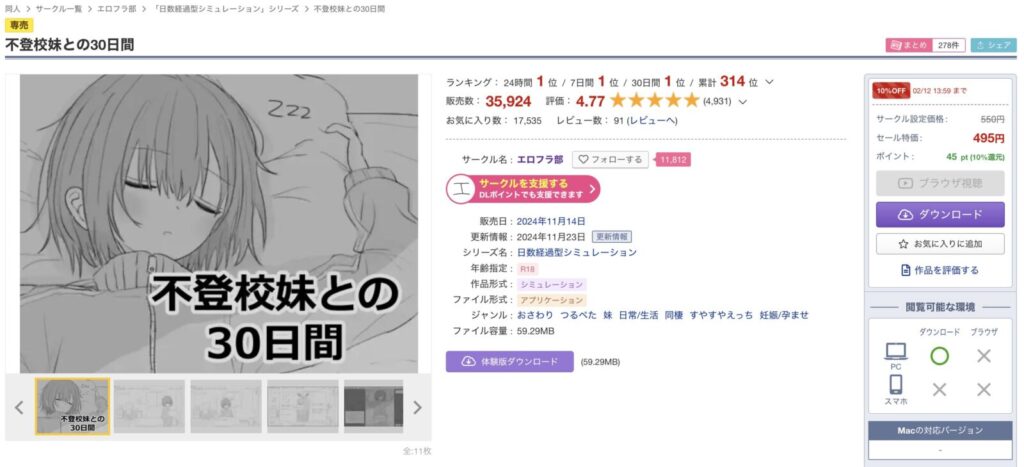Click the star icon for お気に入りに追加

click(903, 244)
